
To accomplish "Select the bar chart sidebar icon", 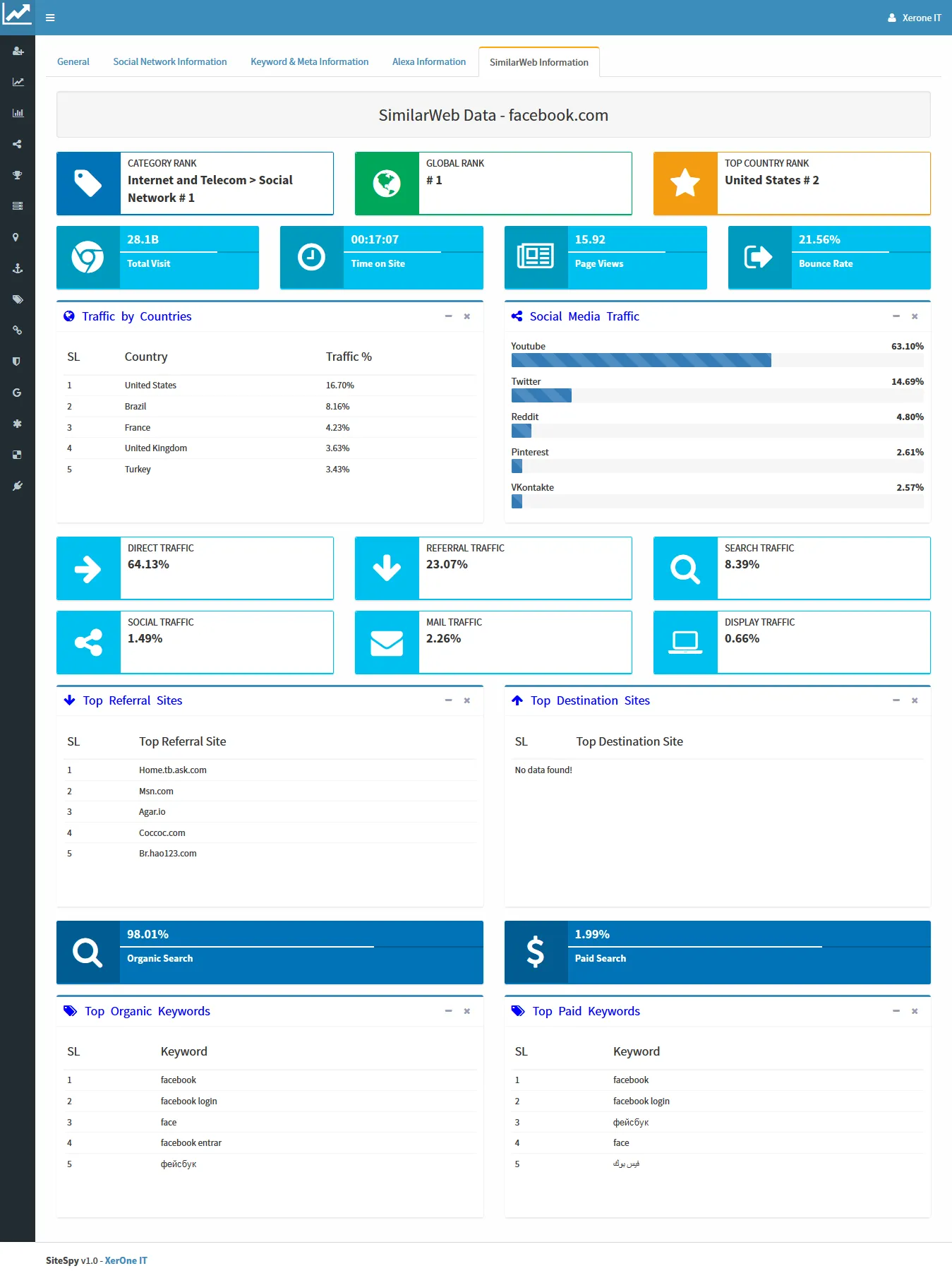I will pos(18,113).
